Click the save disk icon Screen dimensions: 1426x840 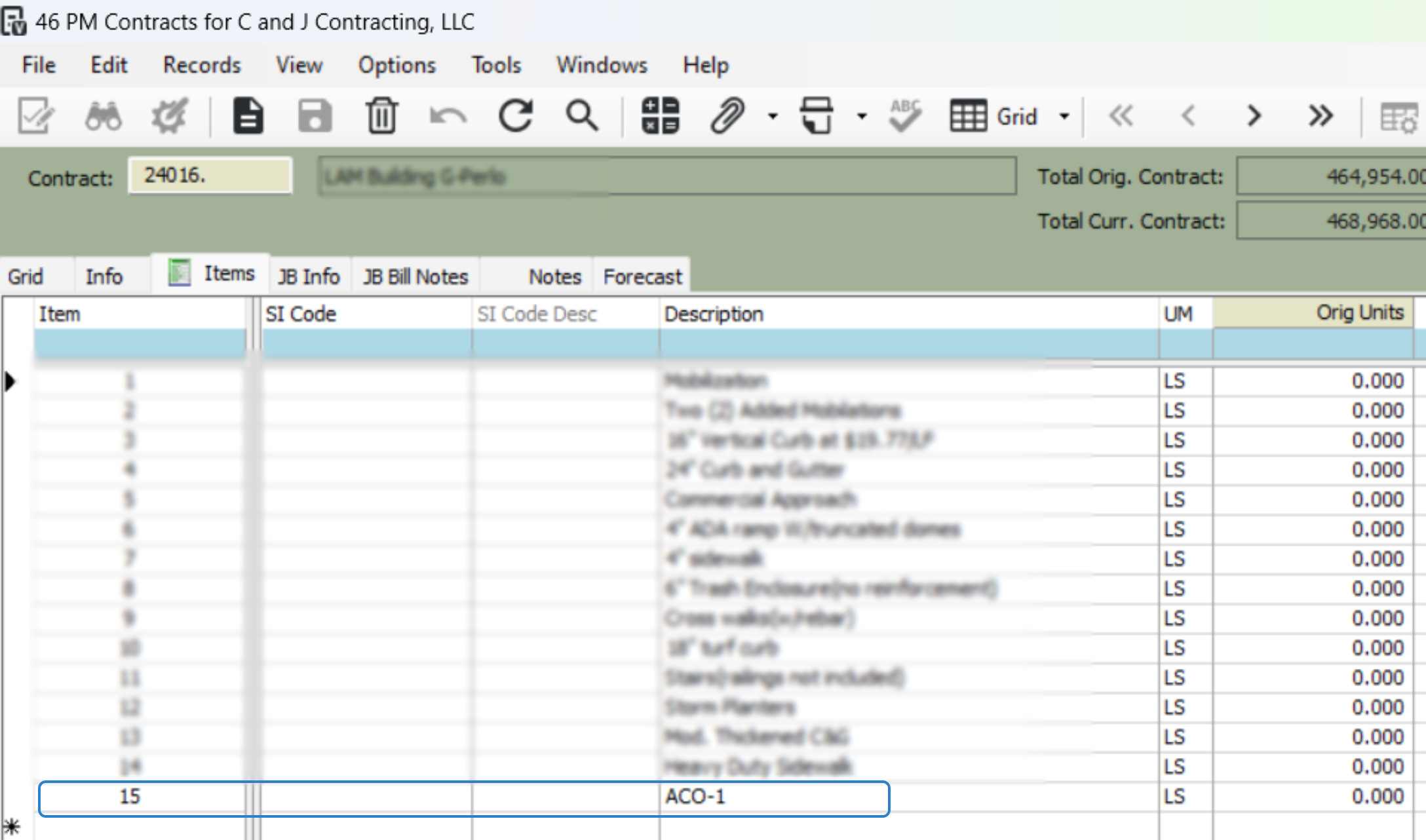315,117
